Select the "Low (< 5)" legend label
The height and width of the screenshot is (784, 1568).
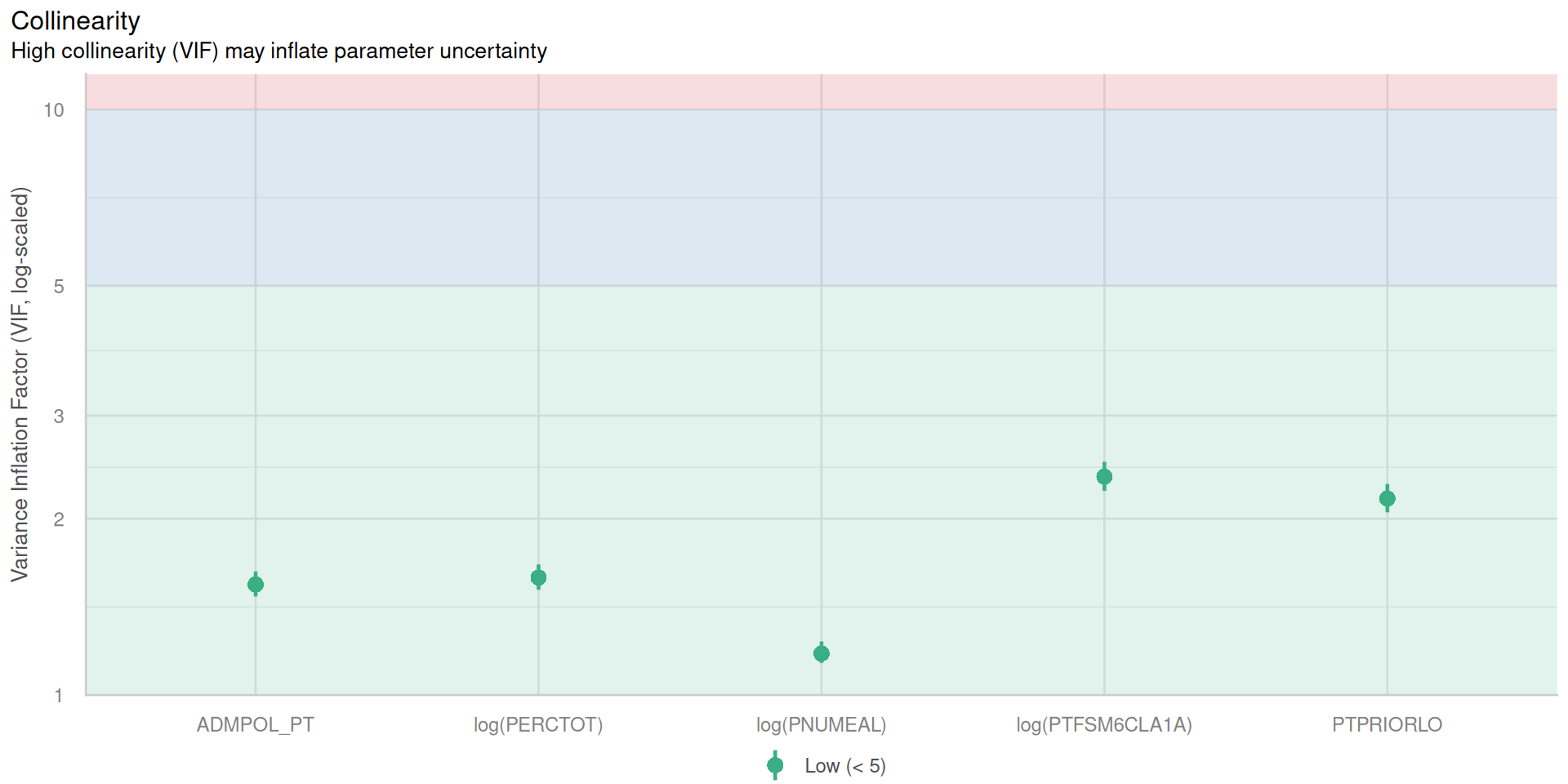(845, 766)
